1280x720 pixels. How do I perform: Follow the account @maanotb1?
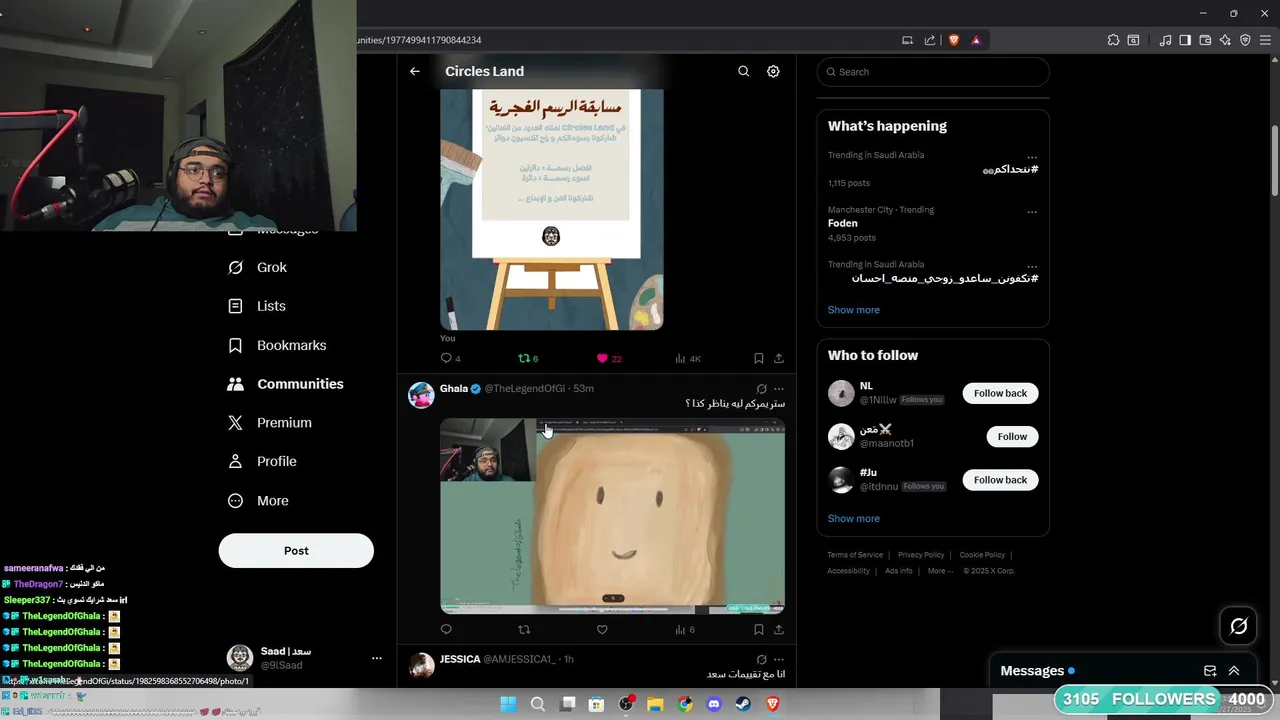[1012, 436]
